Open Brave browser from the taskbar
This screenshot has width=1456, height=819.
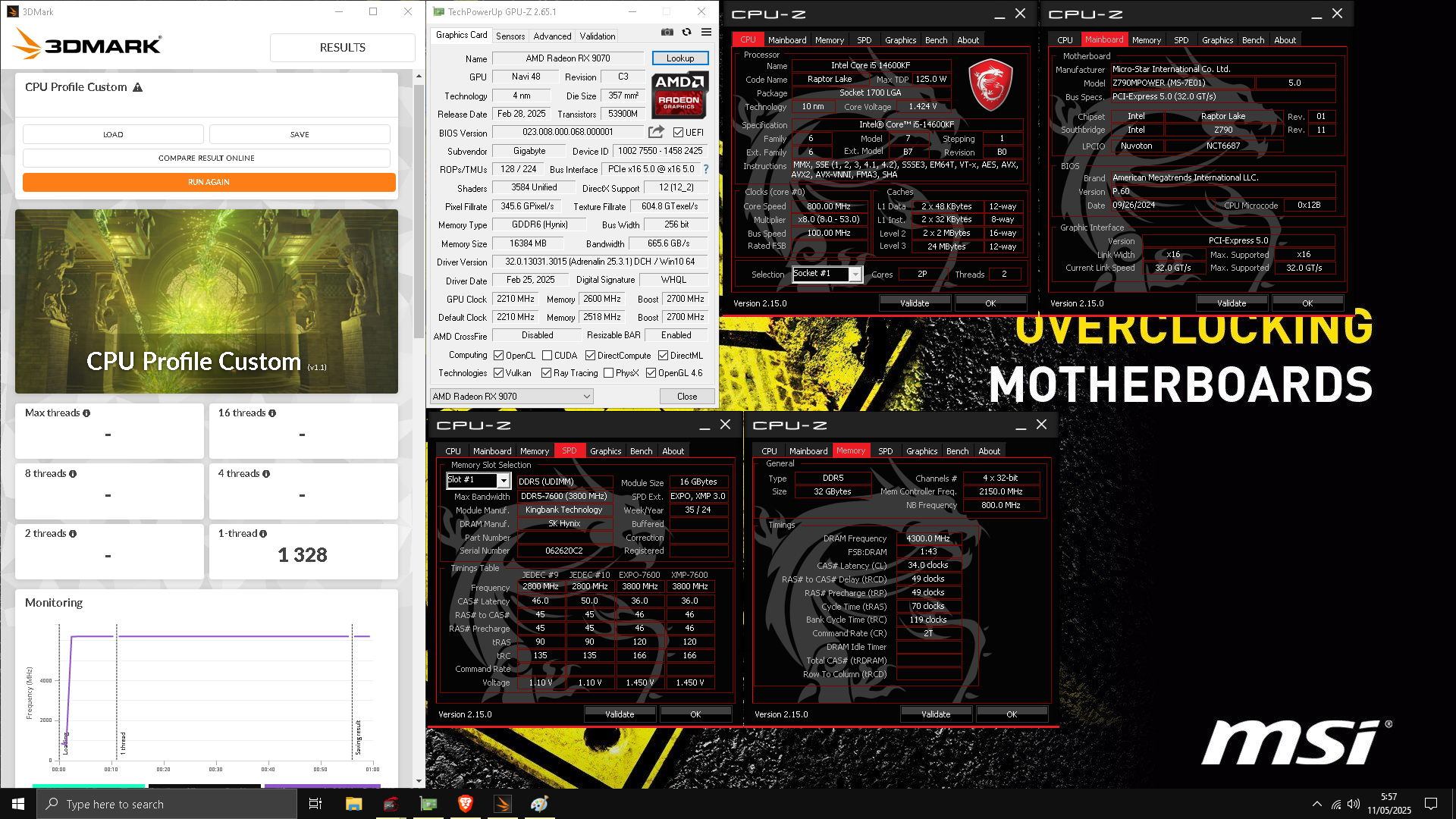point(466,804)
